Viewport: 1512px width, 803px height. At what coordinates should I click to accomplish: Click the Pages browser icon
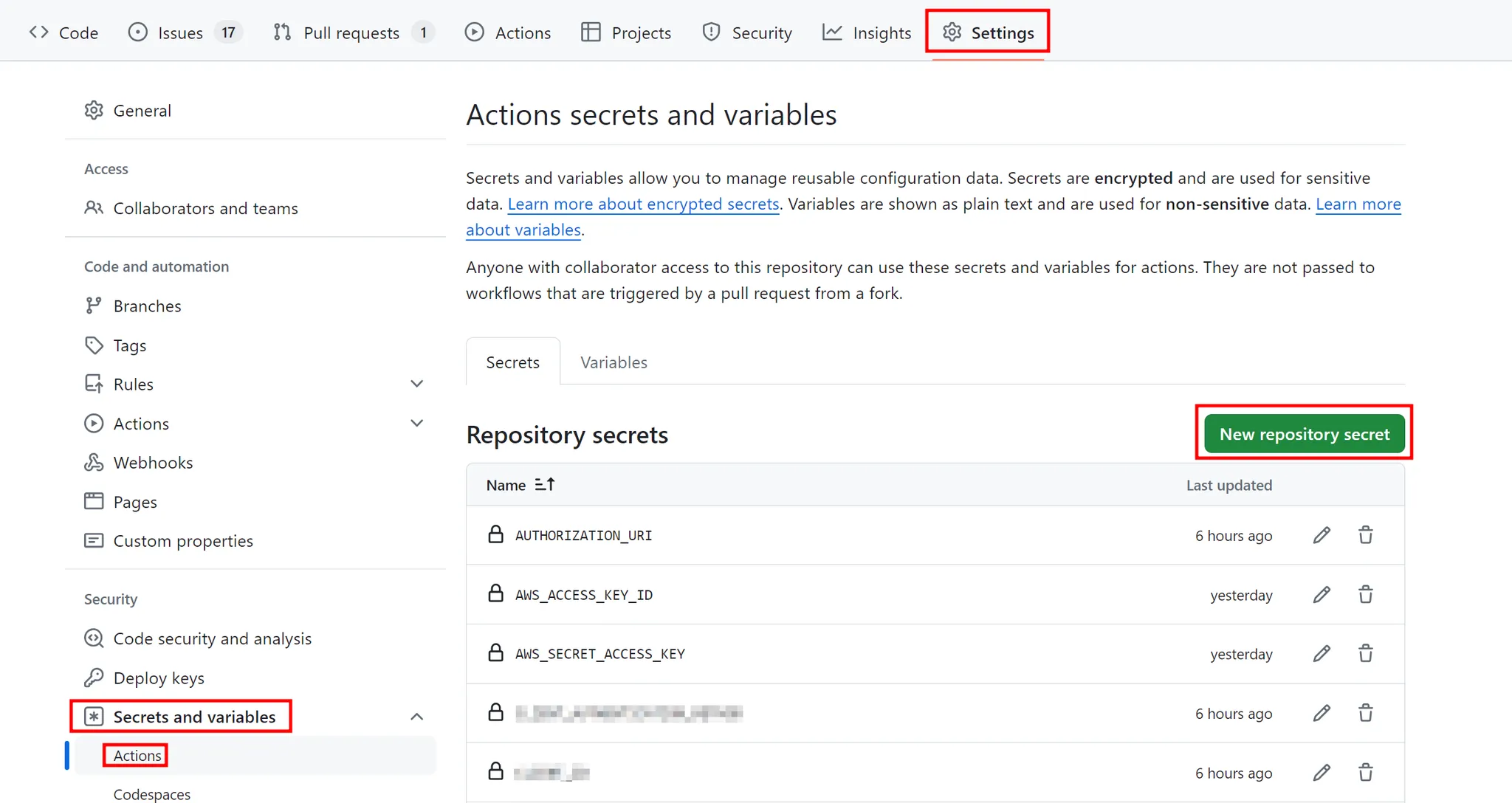click(94, 501)
